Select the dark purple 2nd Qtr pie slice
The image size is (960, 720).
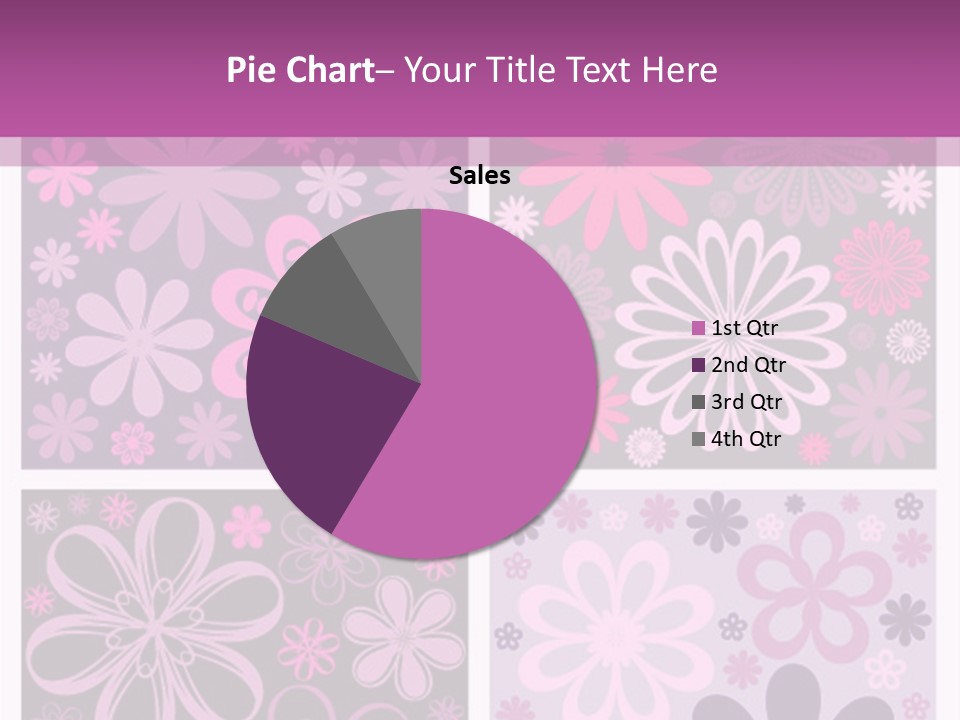coord(320,410)
